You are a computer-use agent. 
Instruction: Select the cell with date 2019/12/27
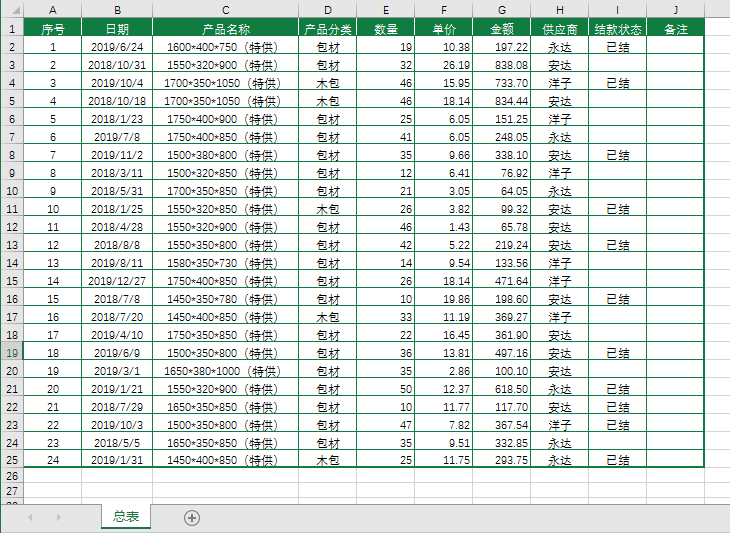[x=117, y=281]
